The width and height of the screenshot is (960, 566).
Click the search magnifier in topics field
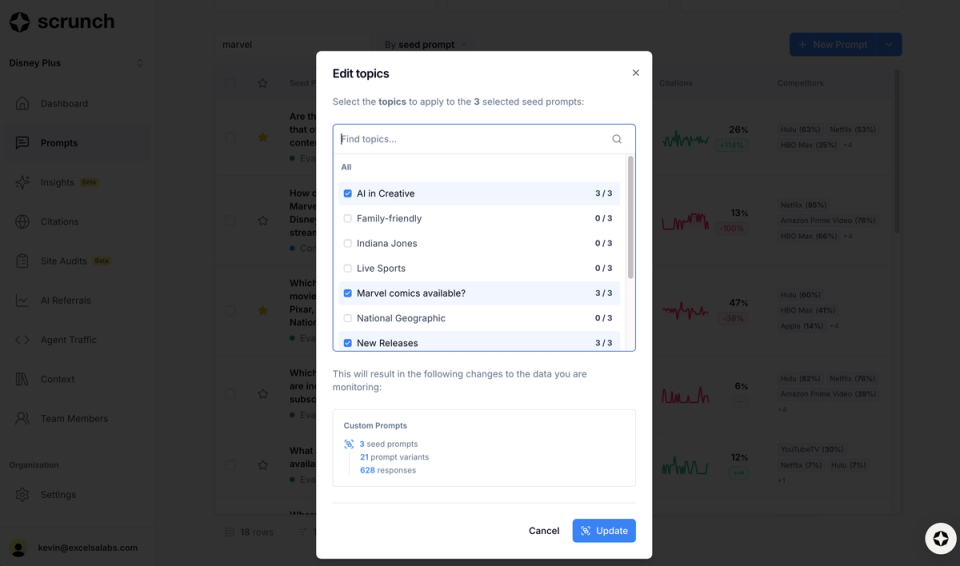(x=617, y=139)
